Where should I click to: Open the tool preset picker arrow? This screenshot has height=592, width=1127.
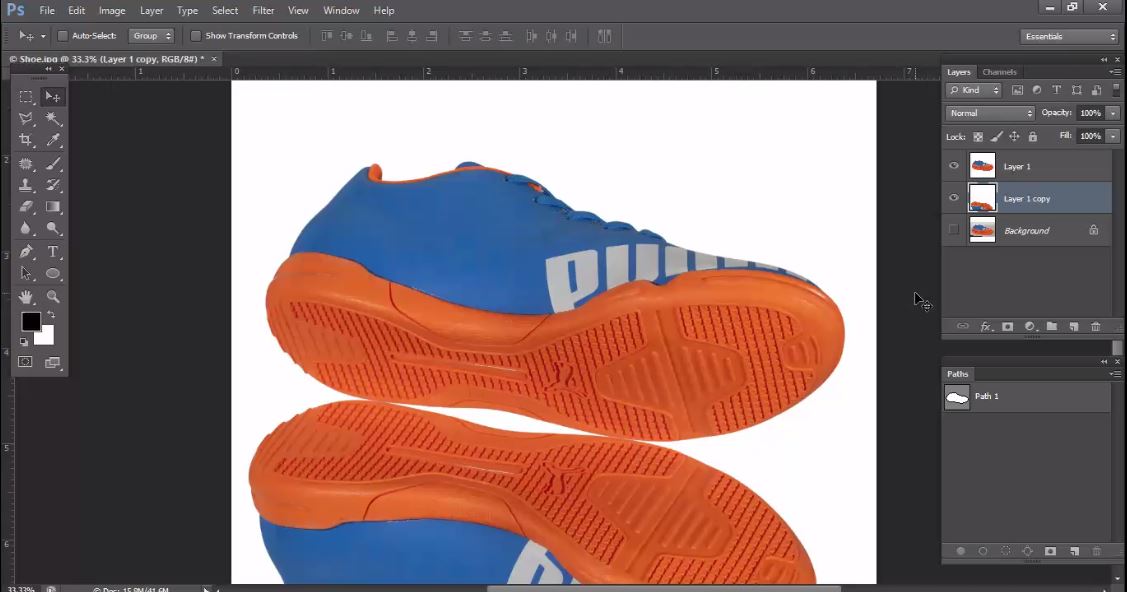coord(43,36)
